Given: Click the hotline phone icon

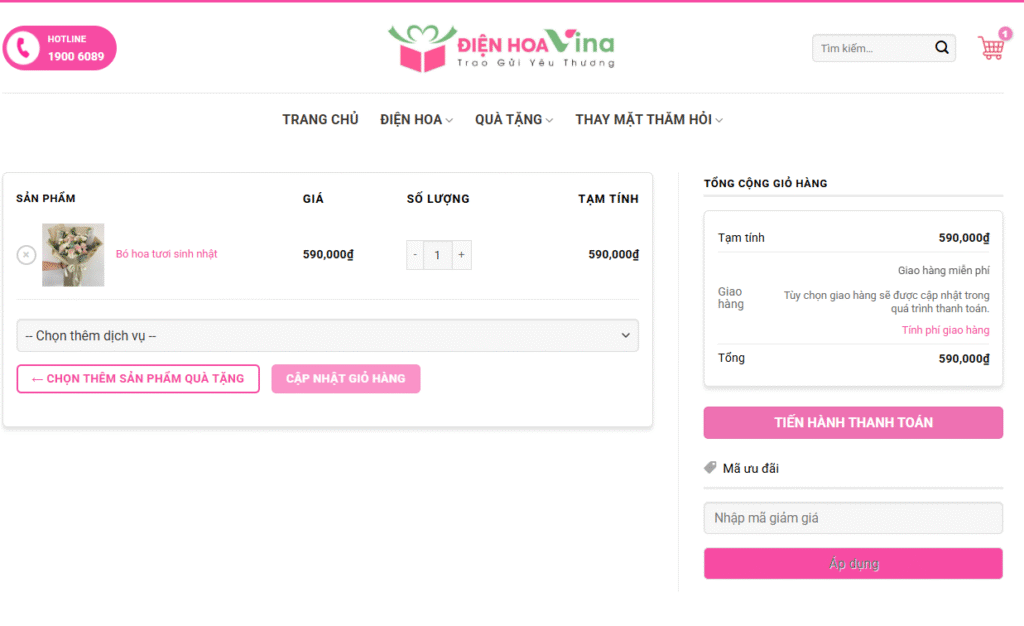Looking at the screenshot, I should pos(24,48).
